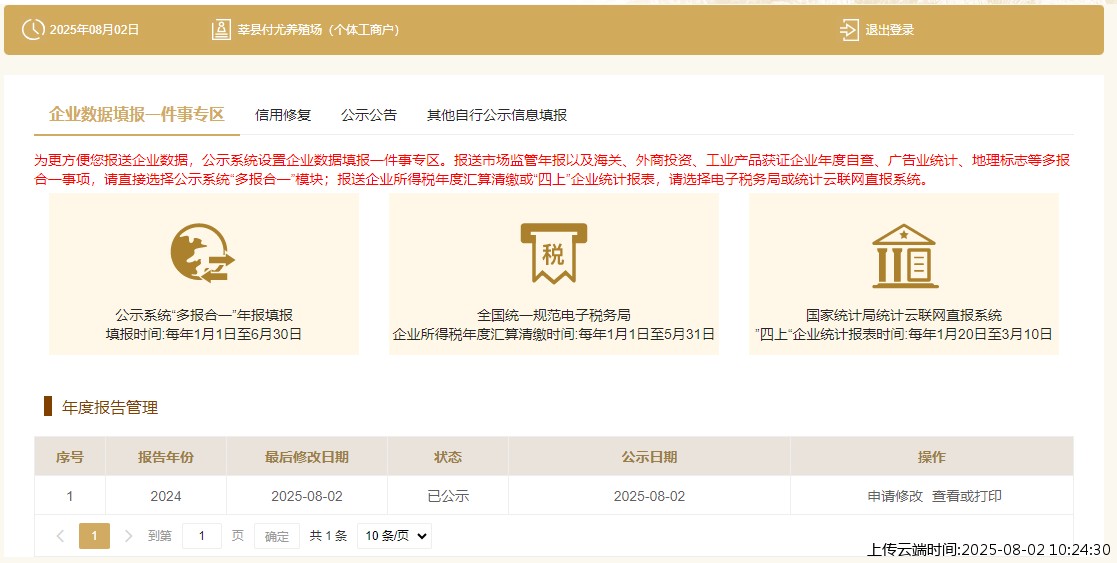Viewport: 1117px width, 563px height.
Task: Open 国家统计局统计云联网直报系统 card text
Action: pyautogui.click(x=904, y=315)
